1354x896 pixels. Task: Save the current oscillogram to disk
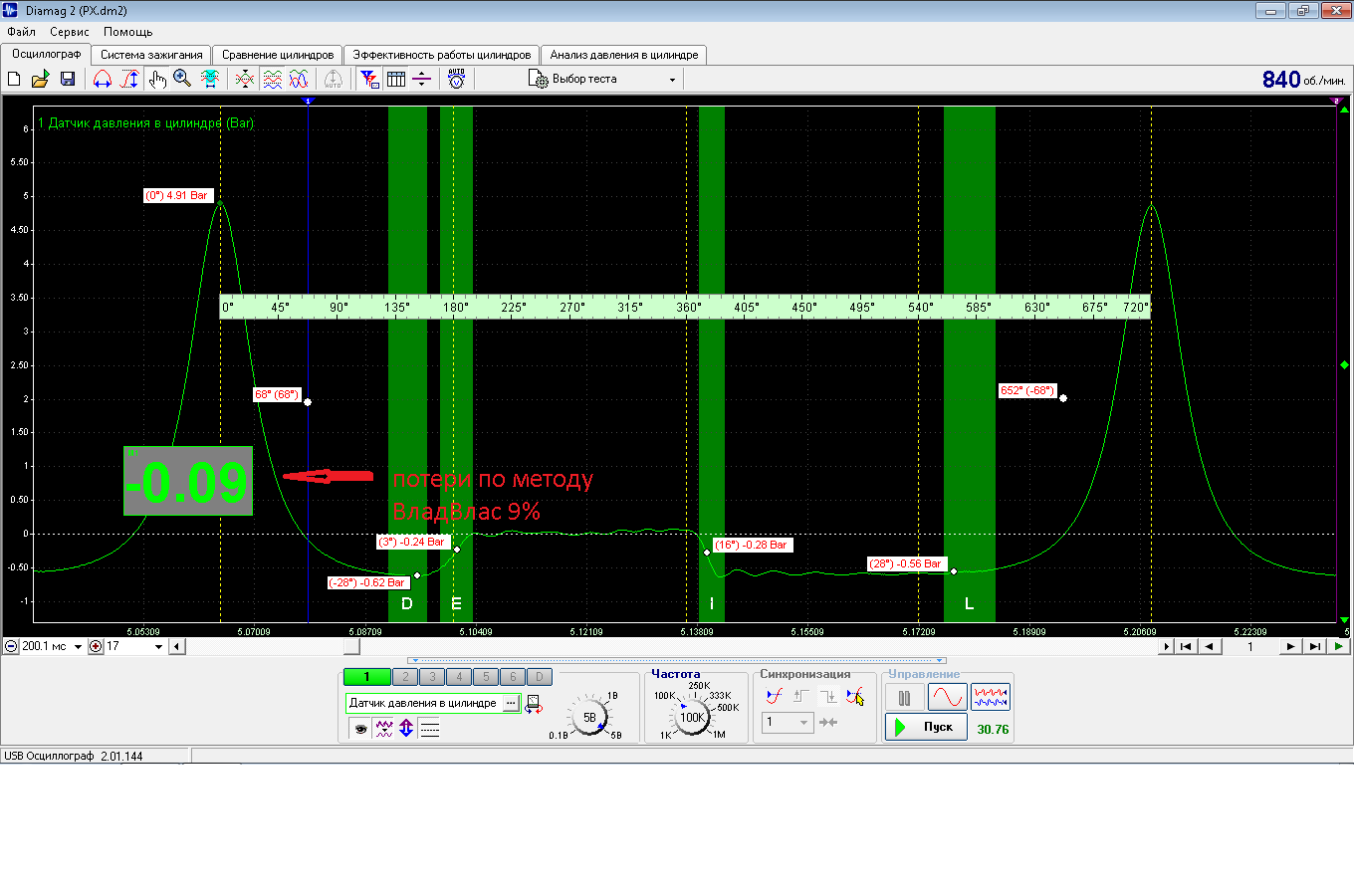click(x=68, y=79)
